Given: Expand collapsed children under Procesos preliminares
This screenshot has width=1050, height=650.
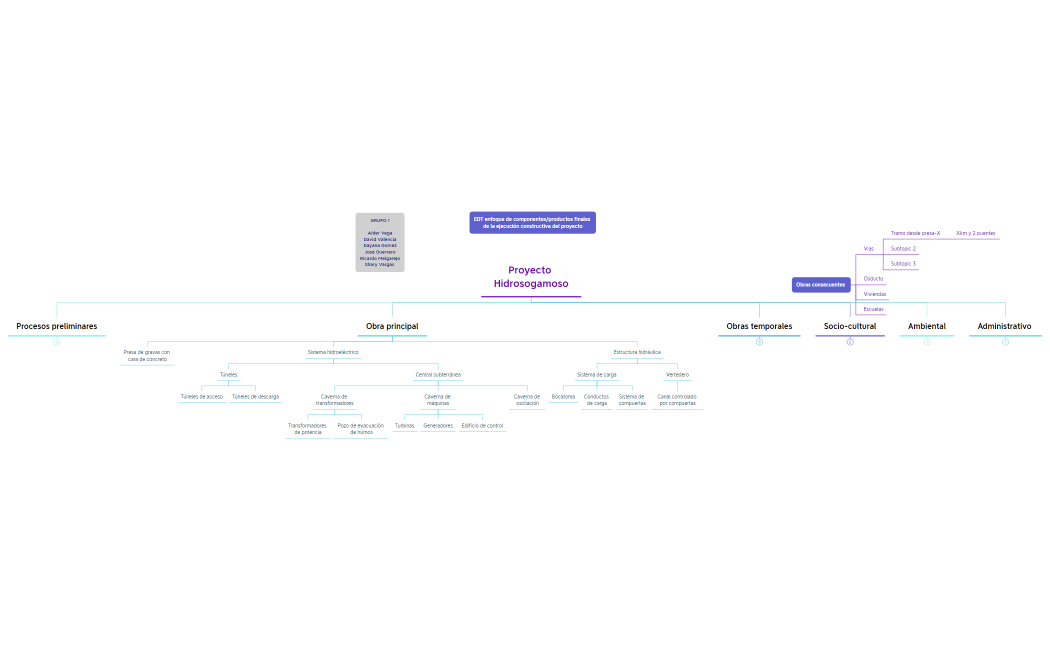Looking at the screenshot, I should [57, 342].
